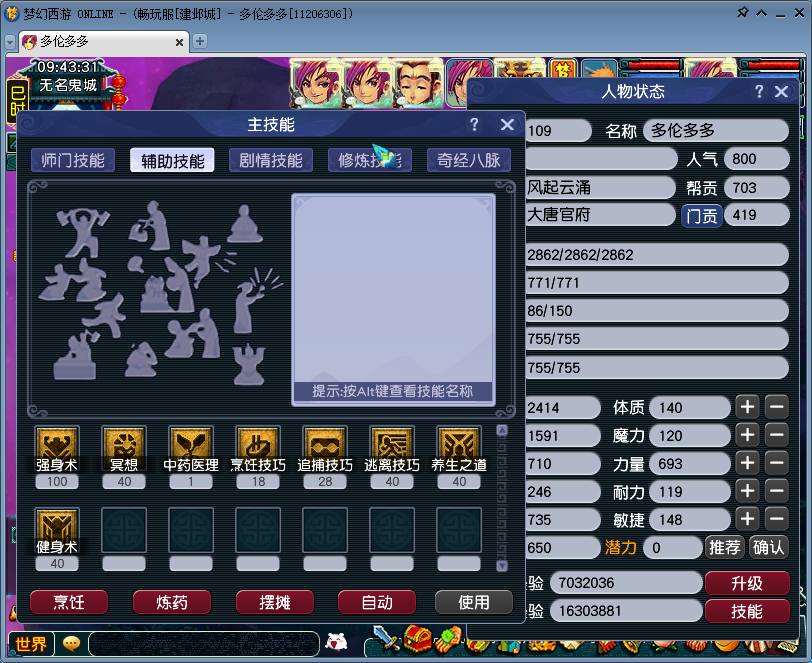
Task: Click the 炼药 button
Action: pos(171,602)
